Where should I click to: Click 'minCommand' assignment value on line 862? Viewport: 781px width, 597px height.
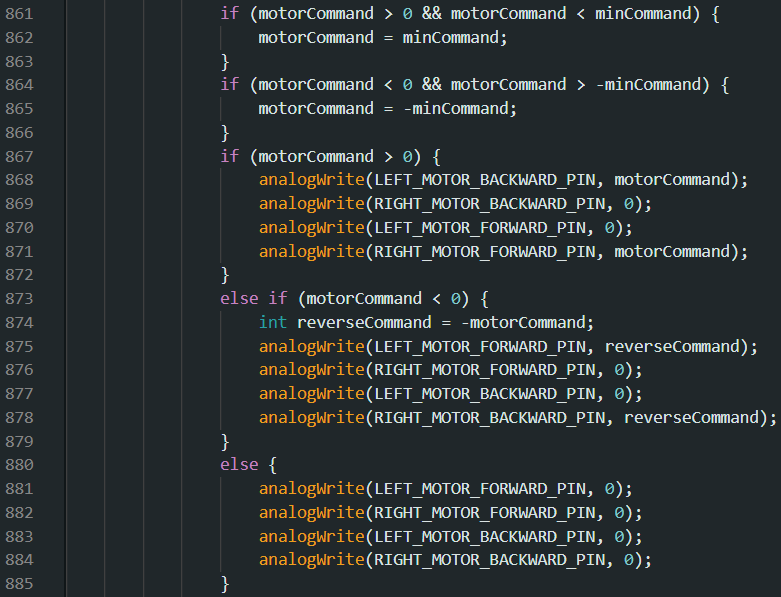450,38
